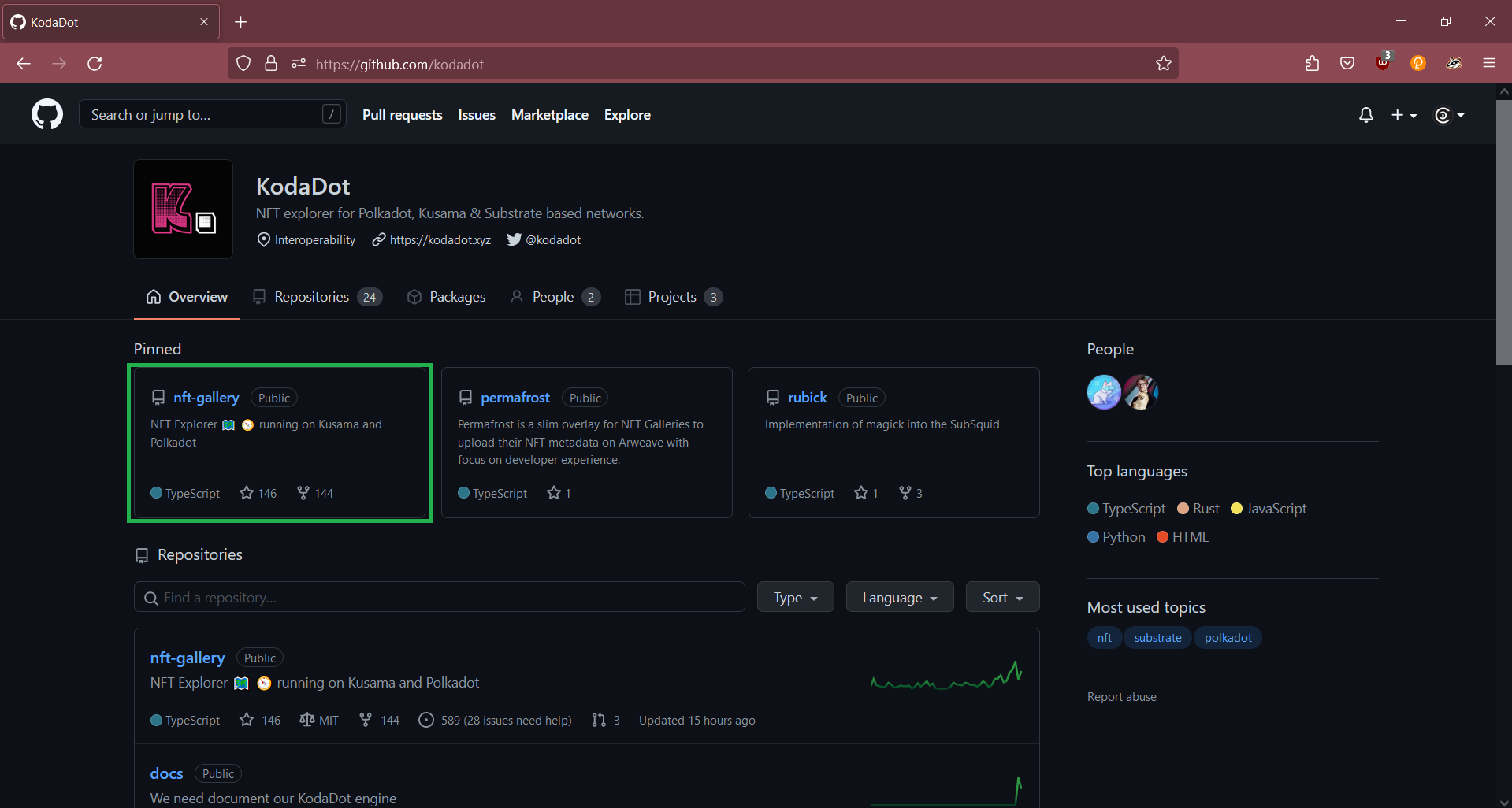Screen dimensions: 1512x808
Task: Open the Sort dropdown
Action: (x=1001, y=598)
